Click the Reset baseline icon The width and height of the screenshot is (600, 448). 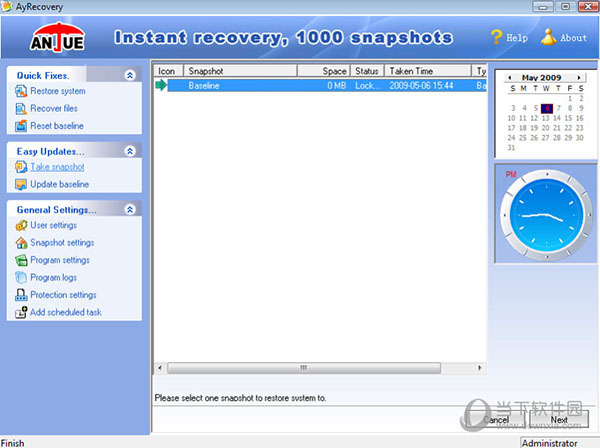tap(21, 126)
